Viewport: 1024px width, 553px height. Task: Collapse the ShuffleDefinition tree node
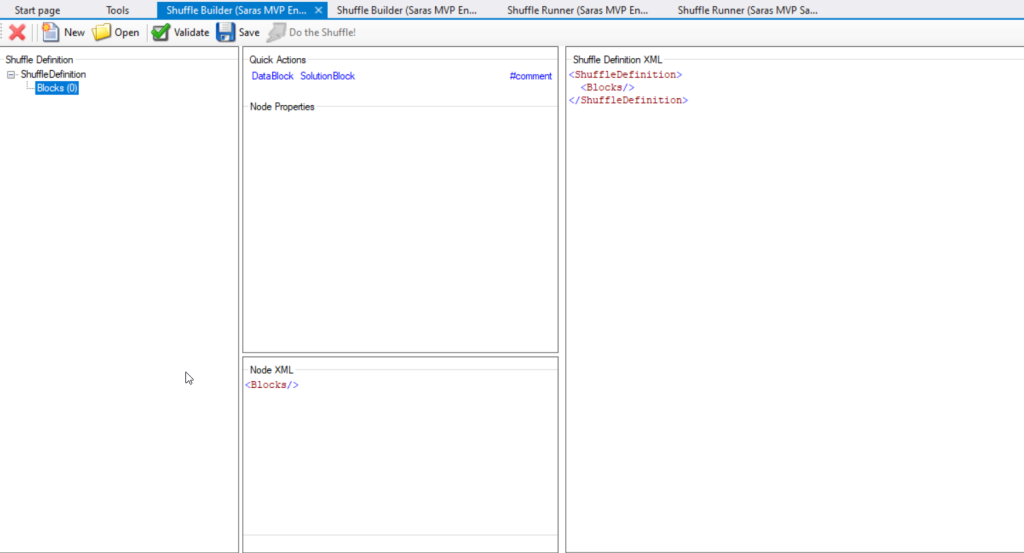click(11, 74)
